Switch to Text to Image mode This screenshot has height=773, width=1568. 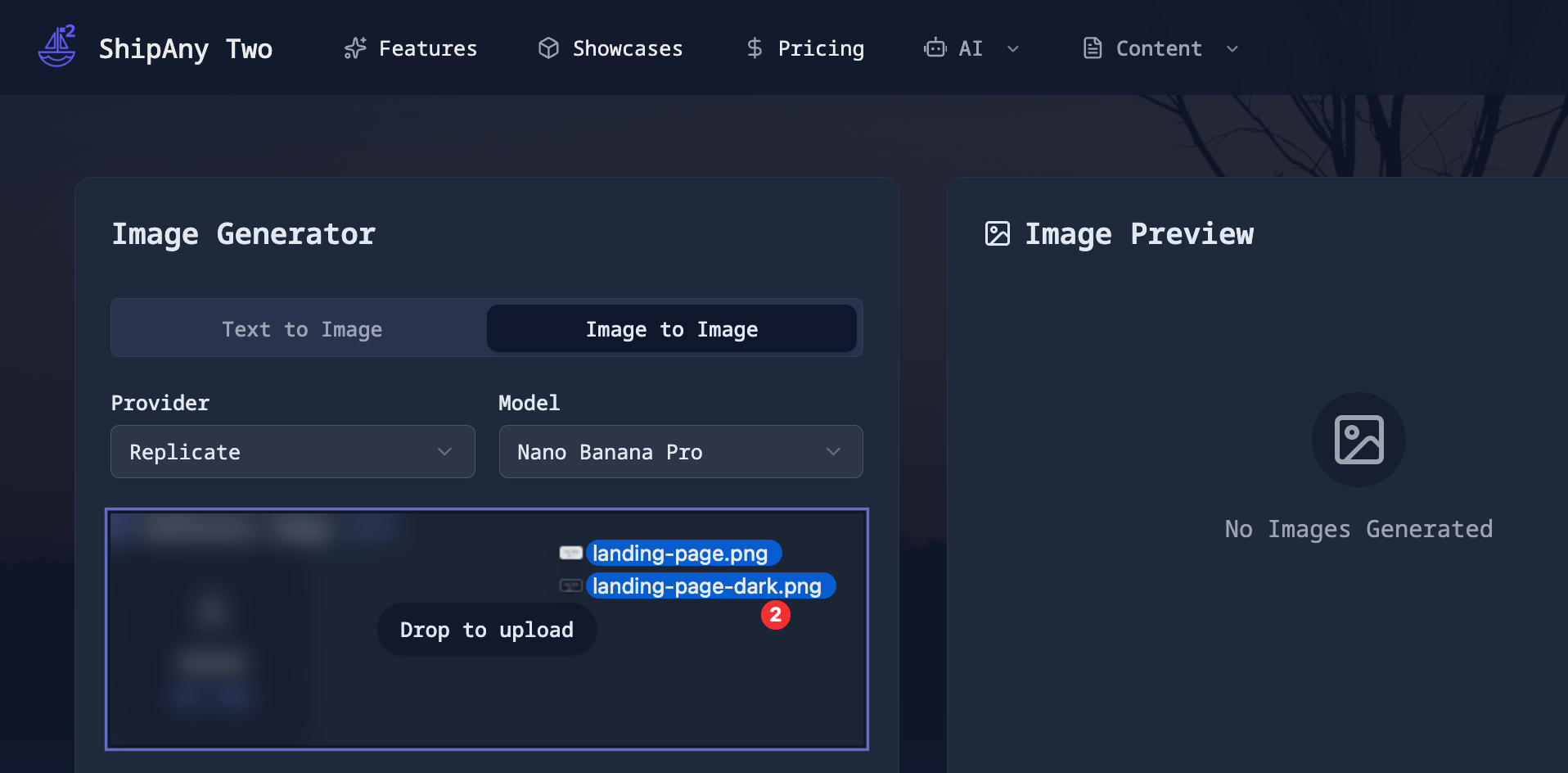(x=301, y=329)
